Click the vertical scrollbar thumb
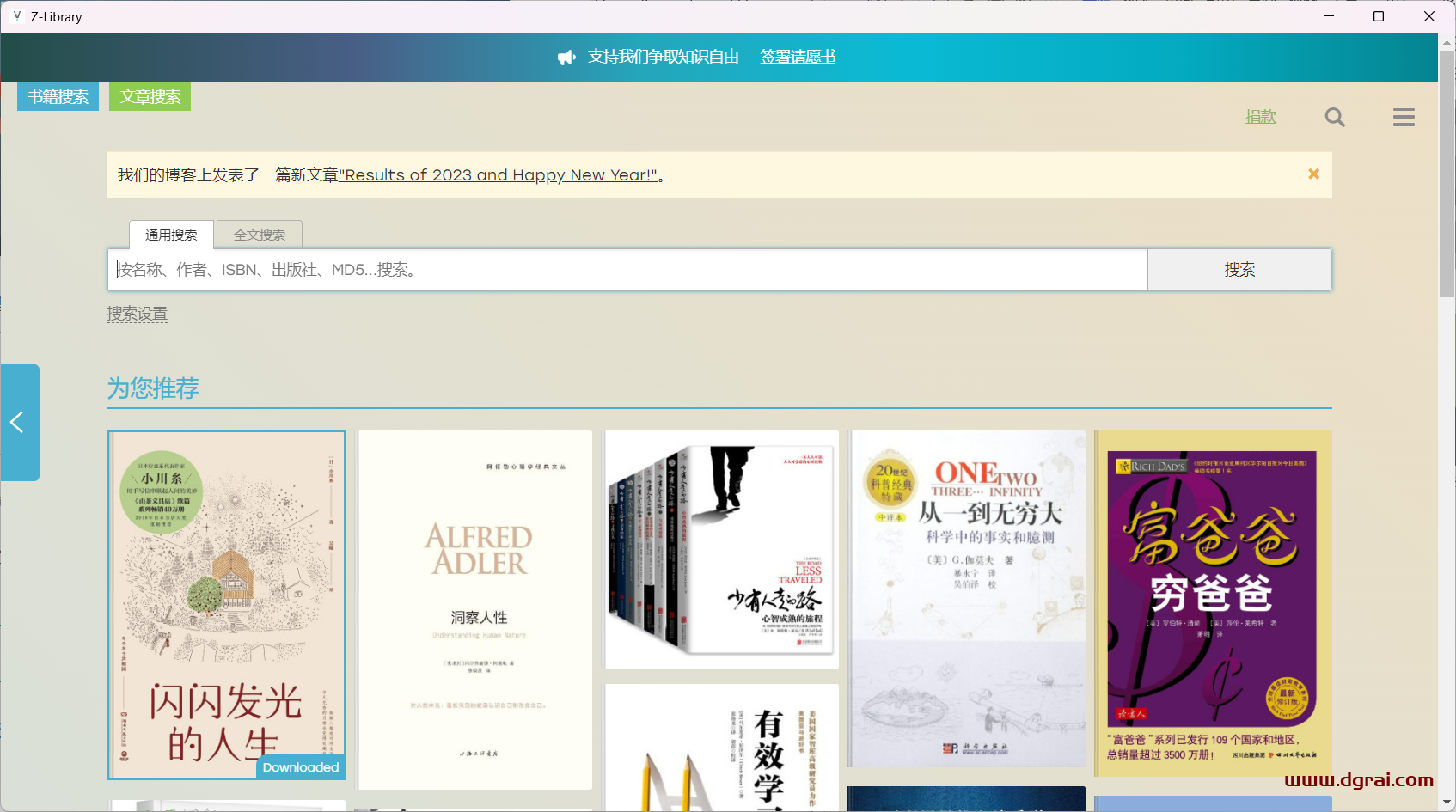 coord(1447,174)
